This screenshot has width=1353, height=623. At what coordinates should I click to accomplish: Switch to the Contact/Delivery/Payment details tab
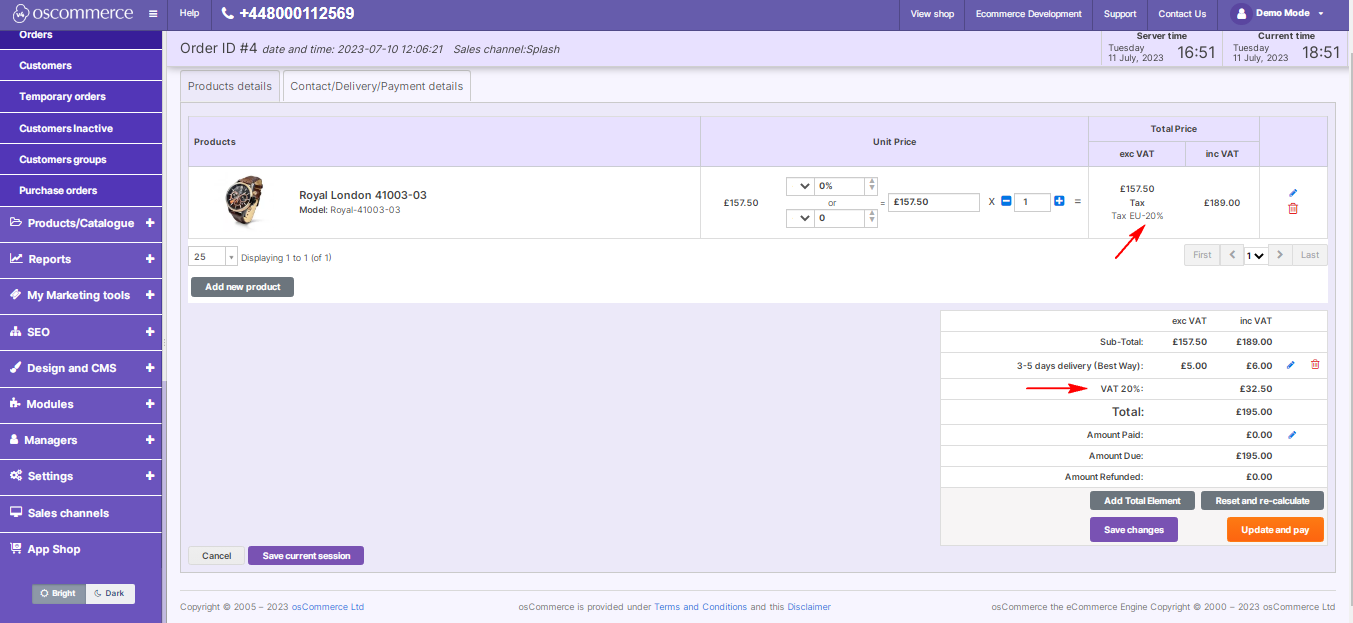(376, 85)
